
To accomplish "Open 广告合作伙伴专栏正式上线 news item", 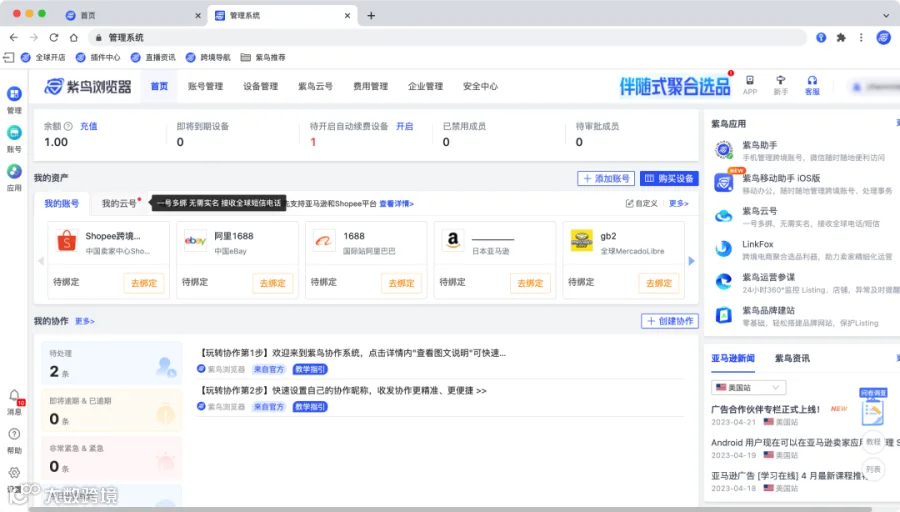I will pos(765,409).
